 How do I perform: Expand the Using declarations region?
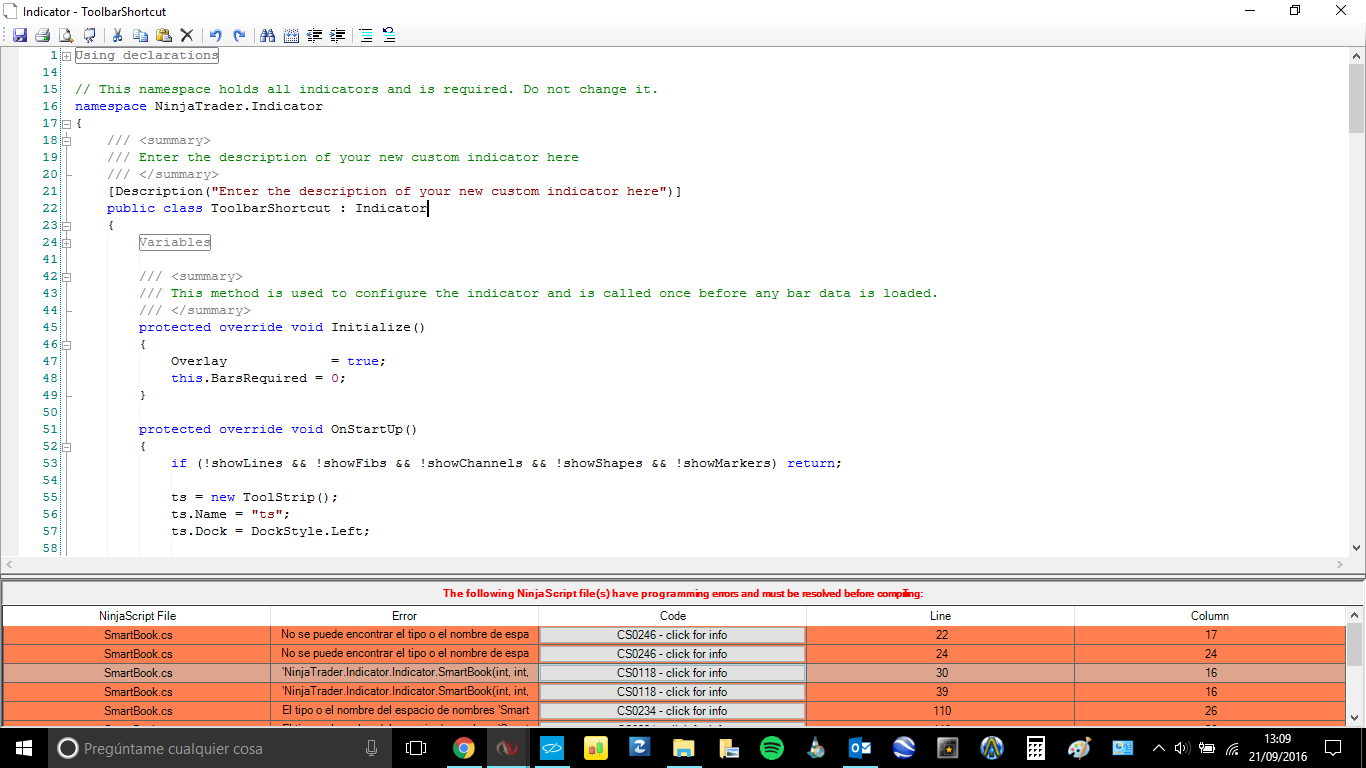(66, 56)
